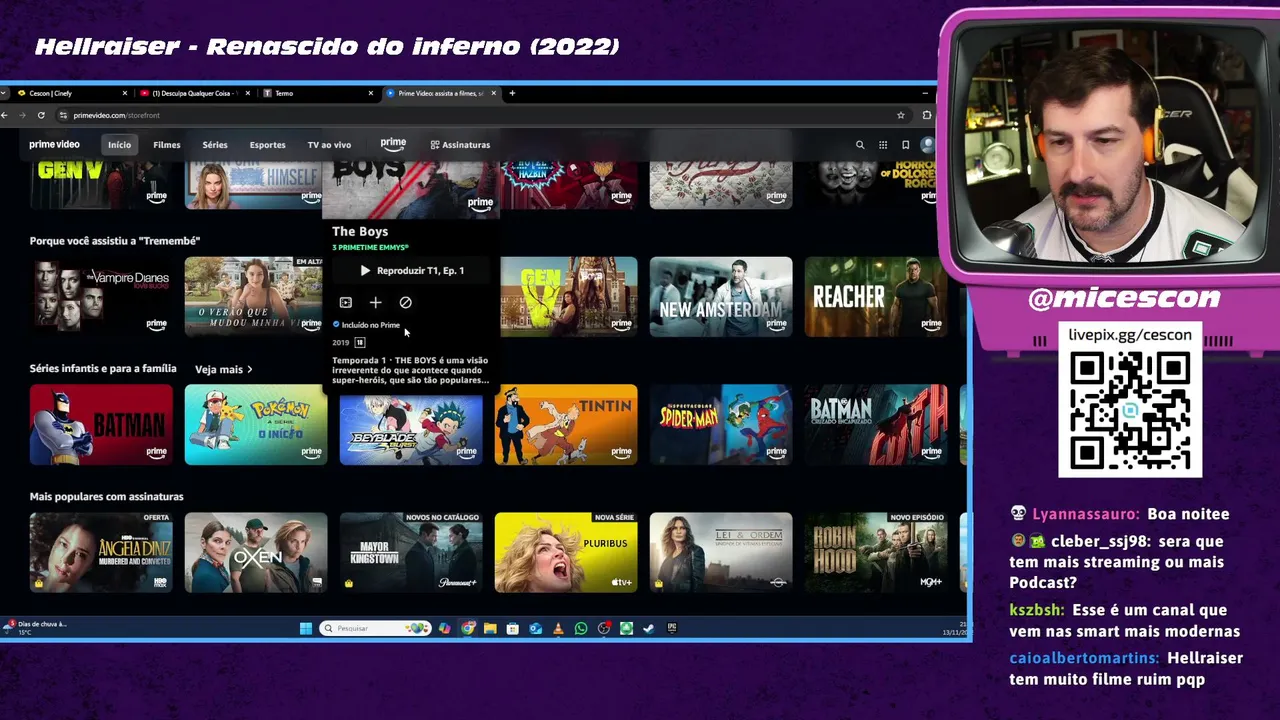Click the livepix QR code on overlay

pos(1130,411)
